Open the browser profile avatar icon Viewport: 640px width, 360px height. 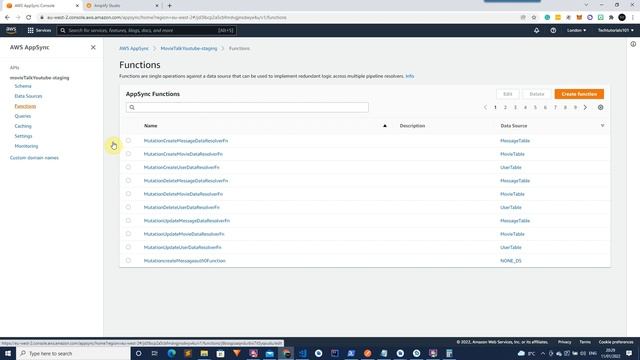(x=622, y=18)
